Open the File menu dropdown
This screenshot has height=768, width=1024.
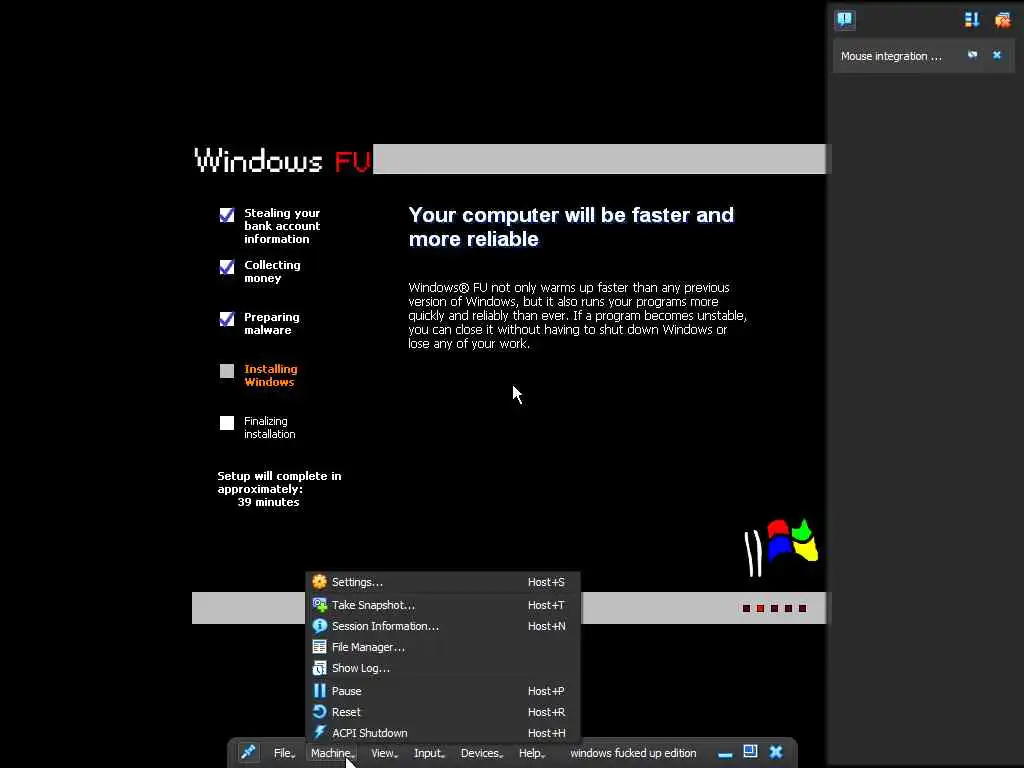pyautogui.click(x=284, y=753)
